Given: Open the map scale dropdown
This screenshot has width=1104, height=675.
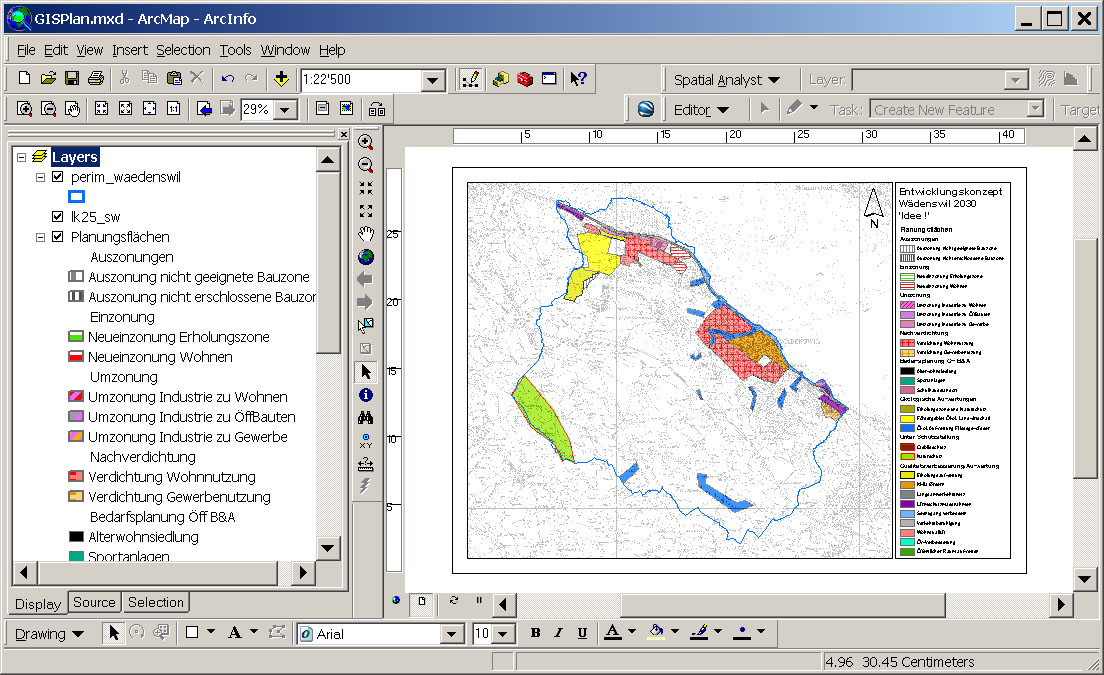Looking at the screenshot, I should point(433,81).
